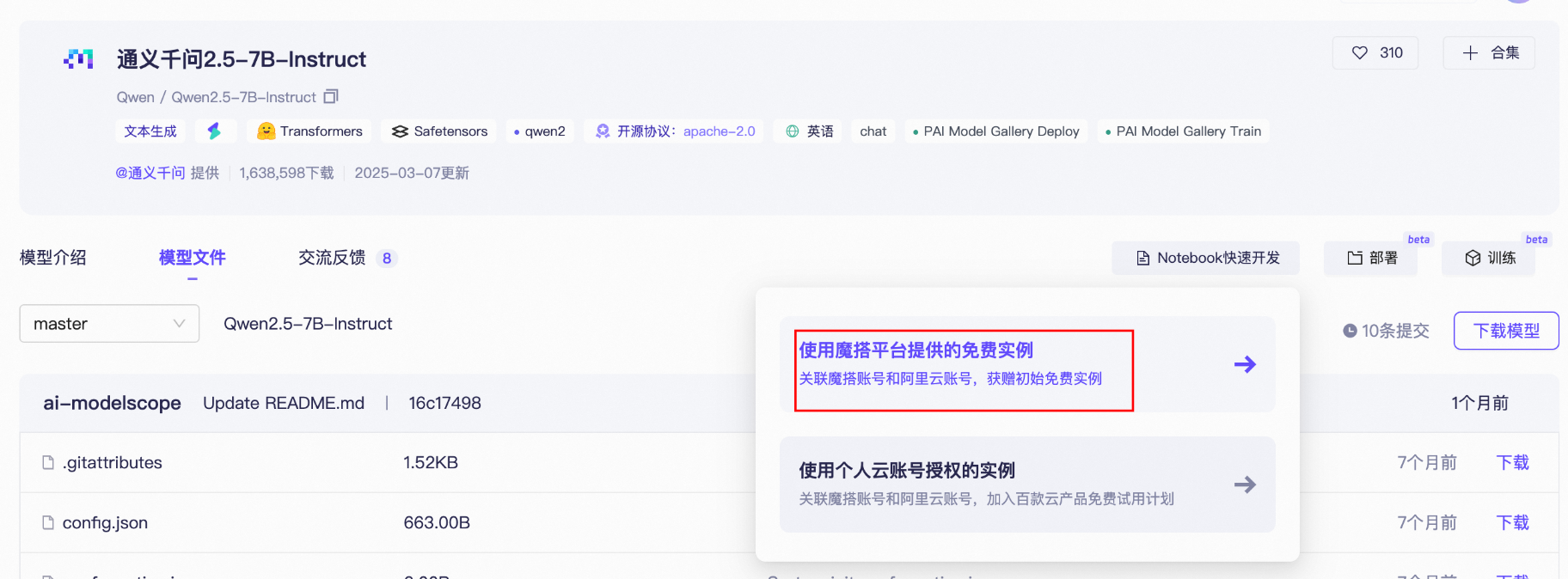Image resolution: width=1568 pixels, height=579 pixels.
Task: Click the 下载模型 button
Action: [x=1506, y=331]
